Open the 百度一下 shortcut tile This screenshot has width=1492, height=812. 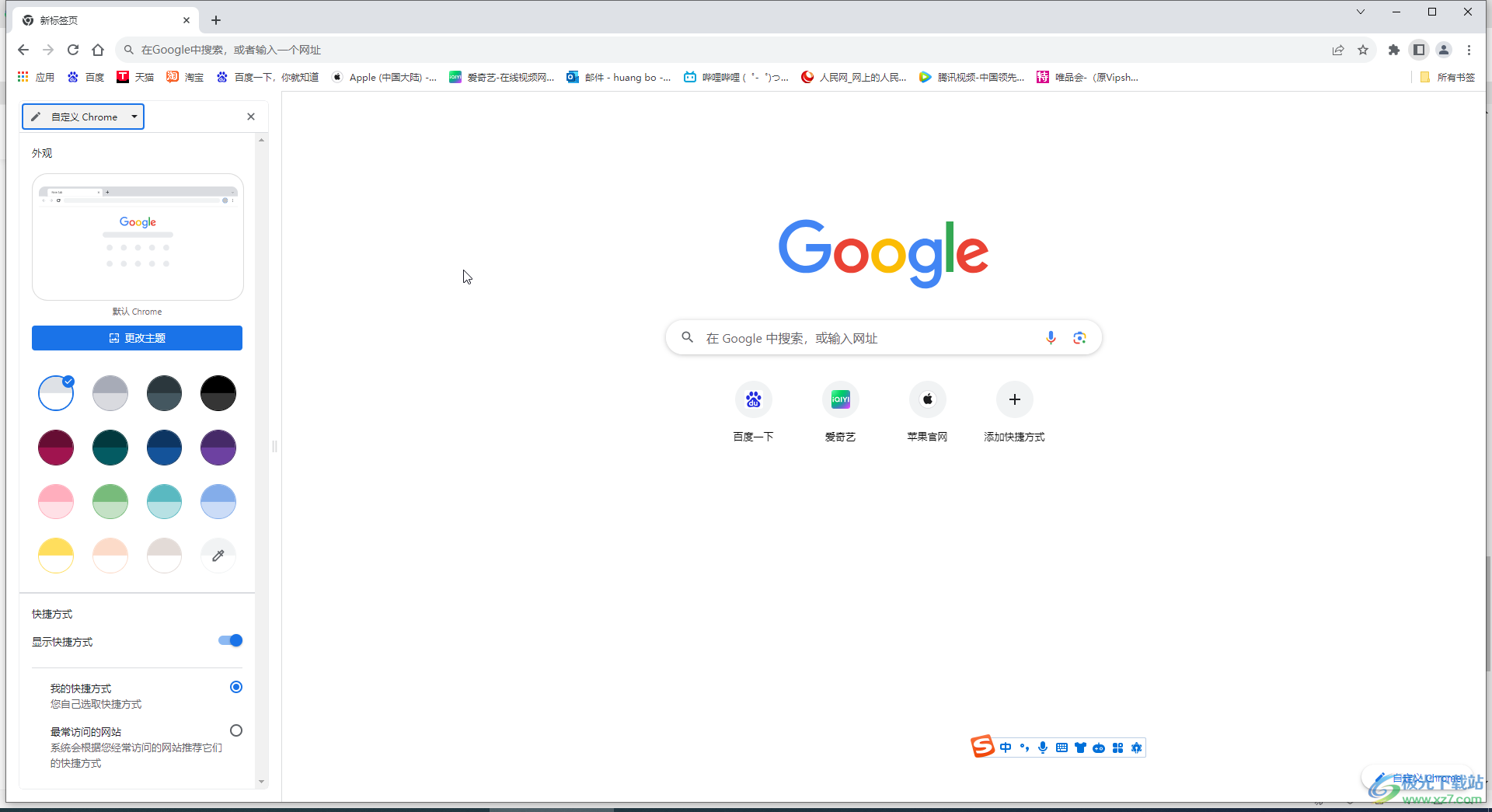point(753,413)
